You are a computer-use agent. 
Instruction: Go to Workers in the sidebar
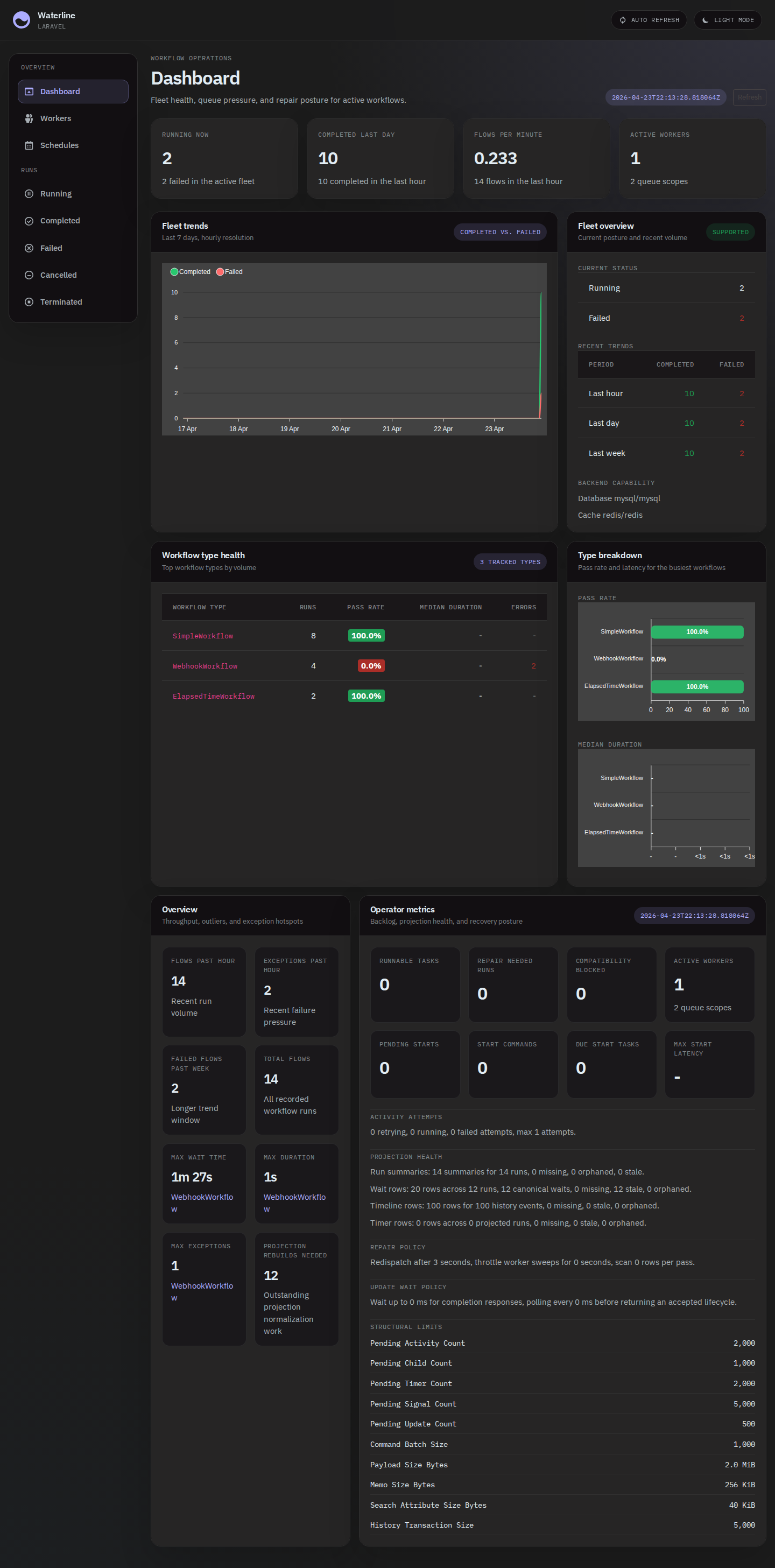coord(73,119)
